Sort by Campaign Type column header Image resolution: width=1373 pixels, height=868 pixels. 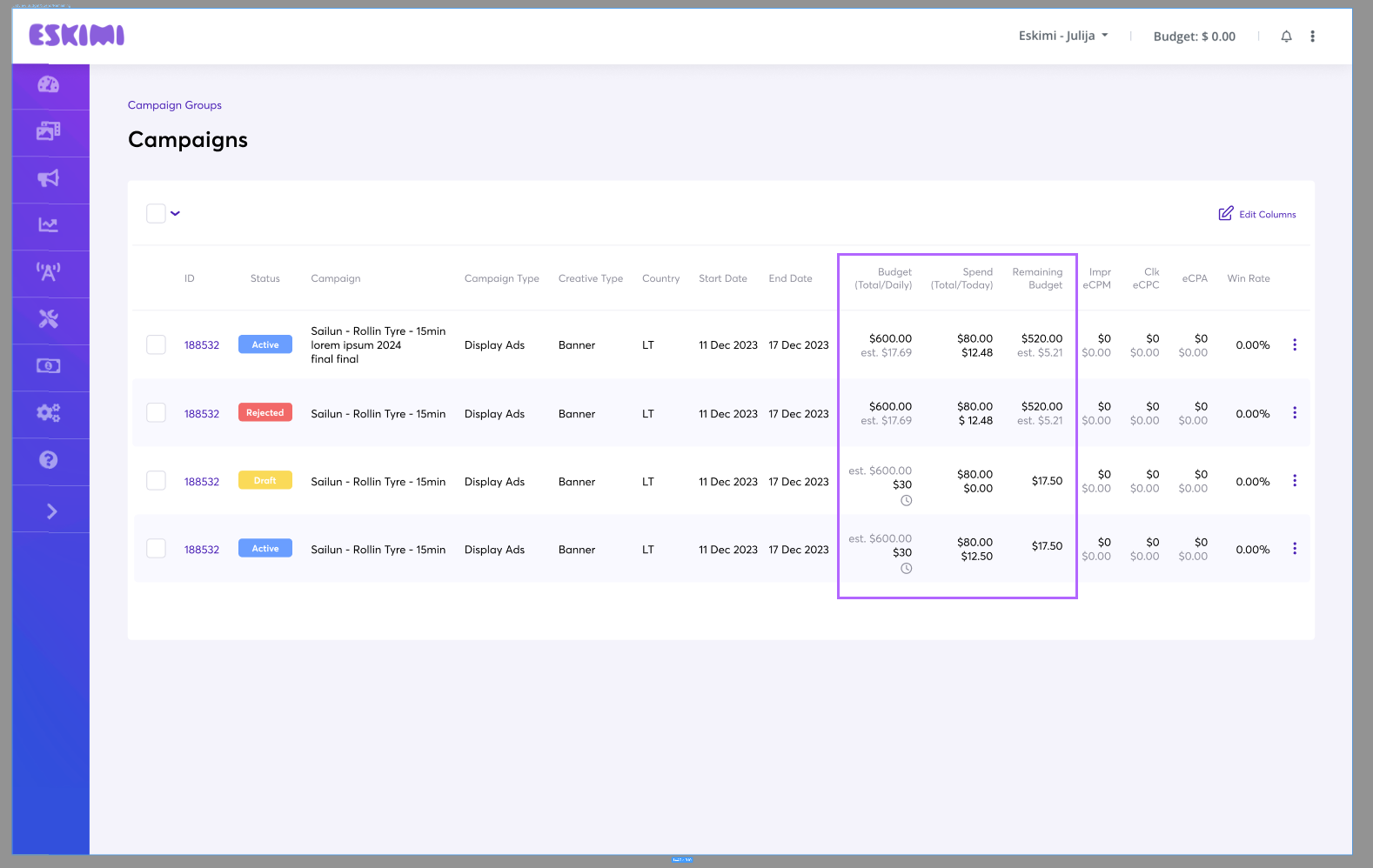(x=502, y=278)
